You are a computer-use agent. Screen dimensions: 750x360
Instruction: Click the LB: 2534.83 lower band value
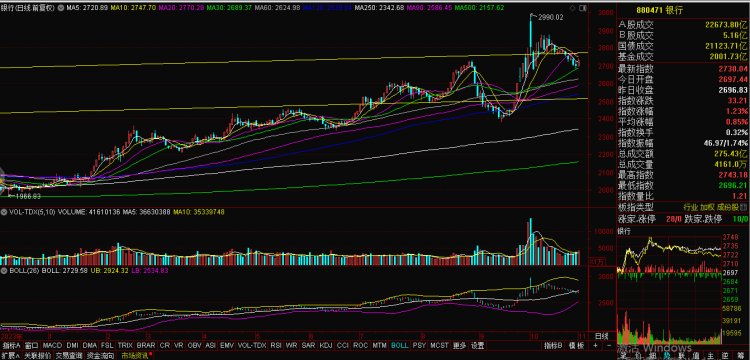point(150,271)
